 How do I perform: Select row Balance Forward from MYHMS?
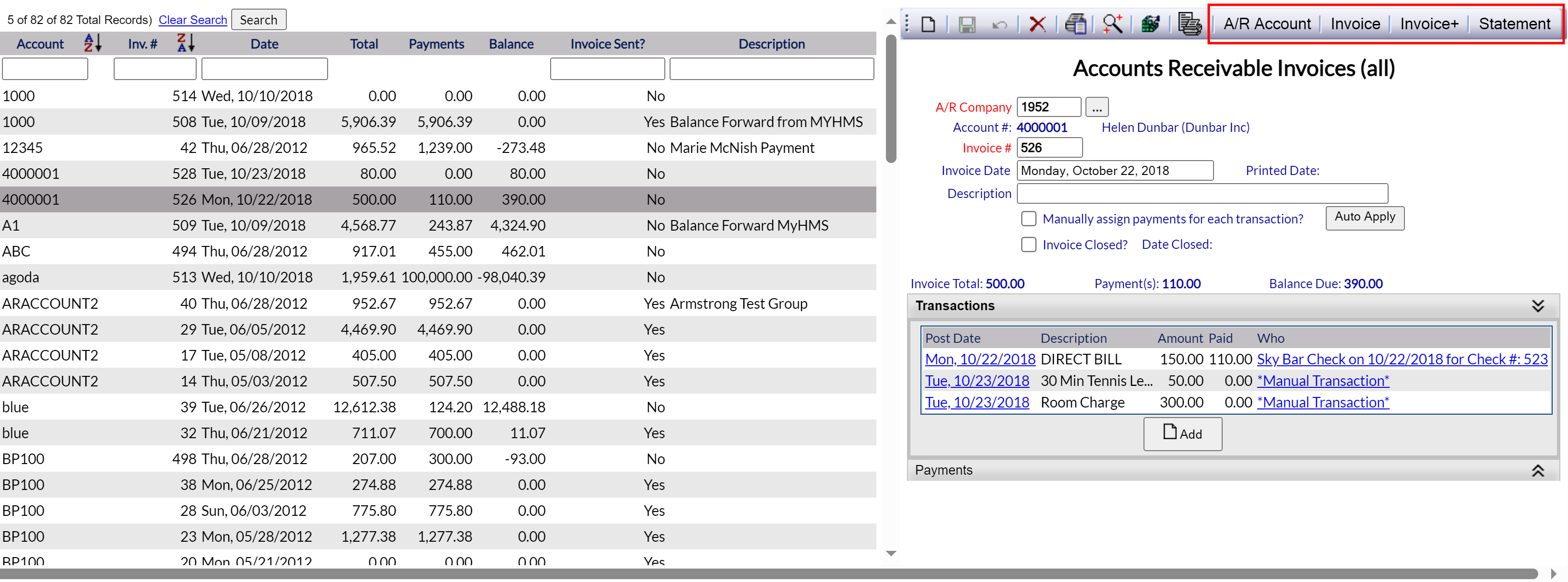pos(438,122)
